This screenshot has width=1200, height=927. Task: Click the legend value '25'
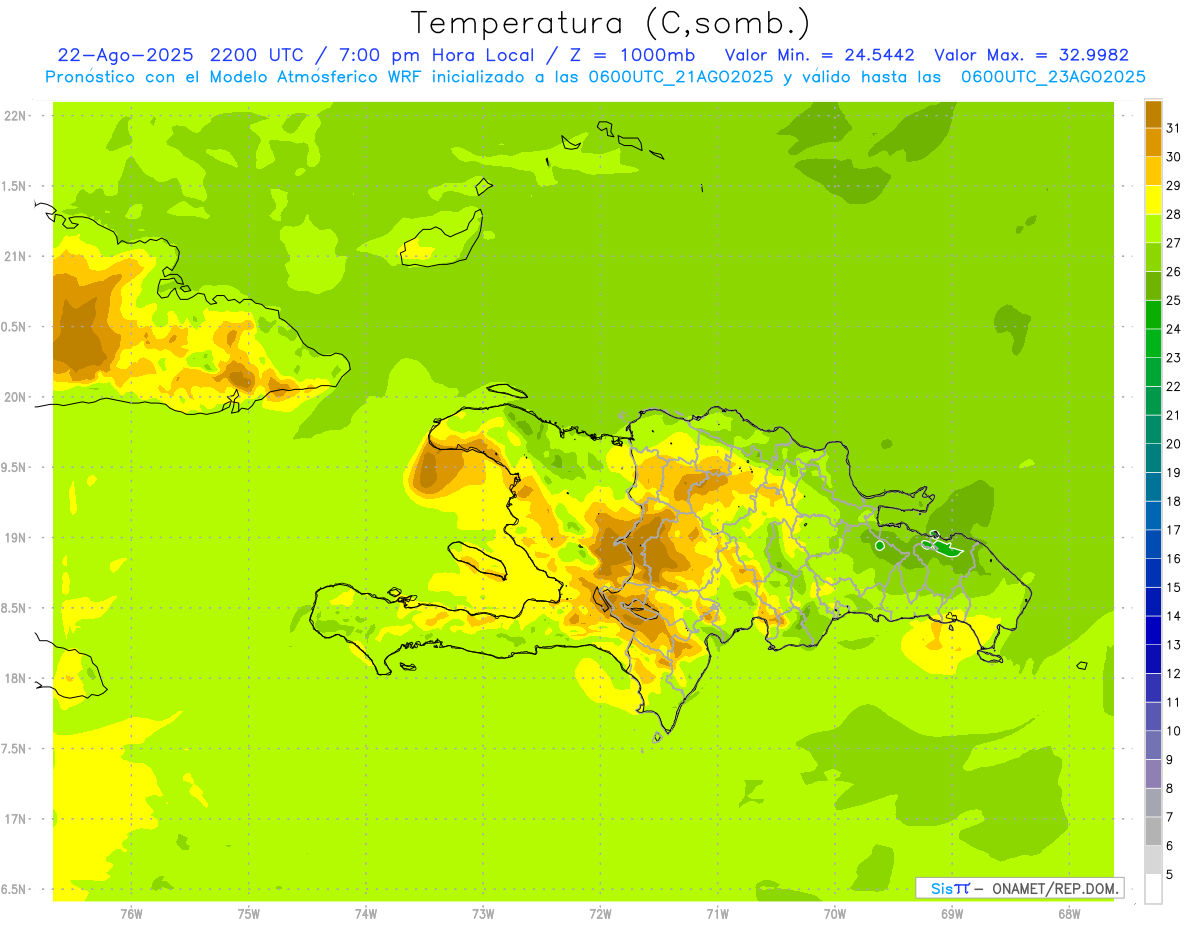pos(1173,300)
